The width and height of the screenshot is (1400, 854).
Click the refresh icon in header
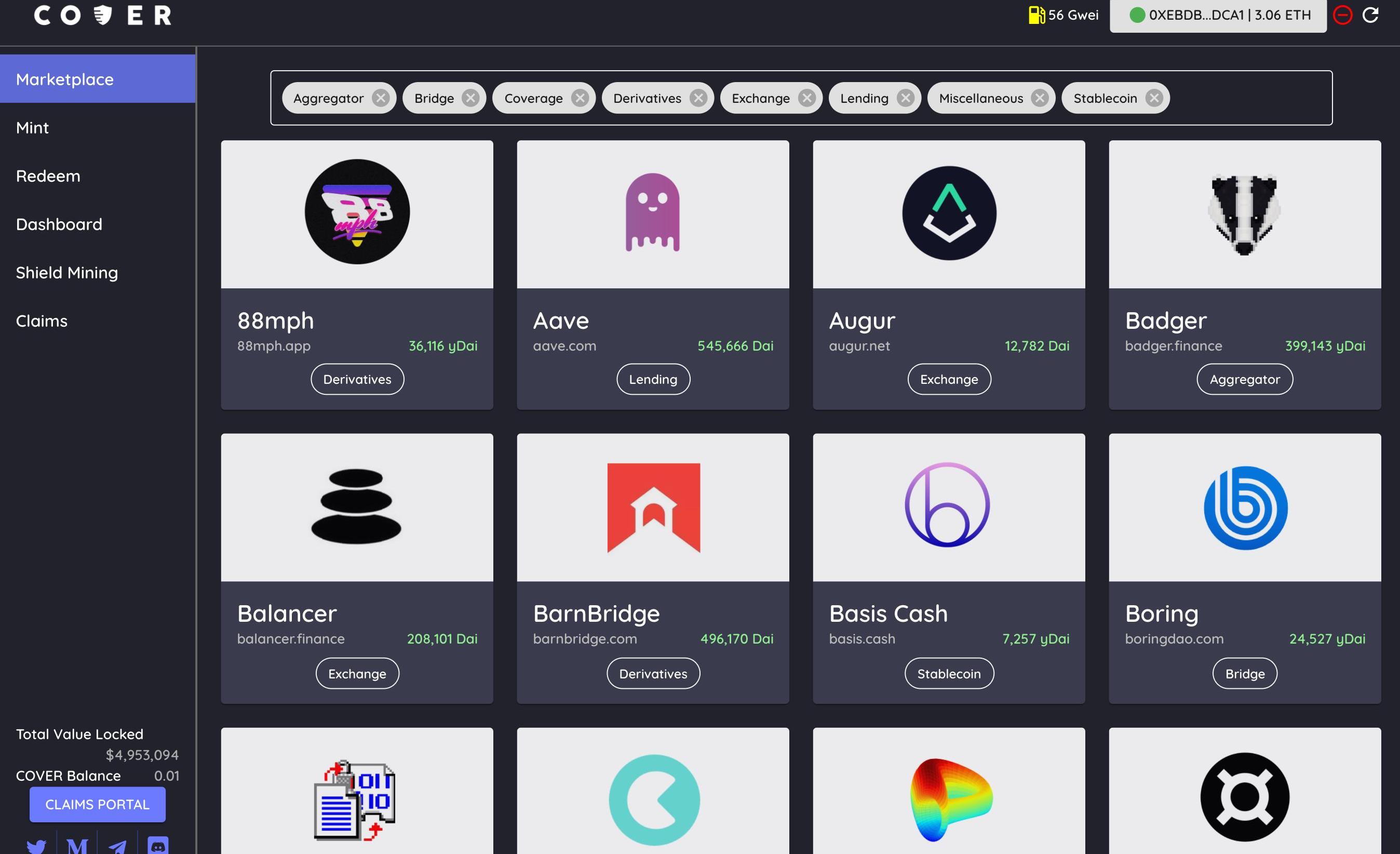[1370, 16]
